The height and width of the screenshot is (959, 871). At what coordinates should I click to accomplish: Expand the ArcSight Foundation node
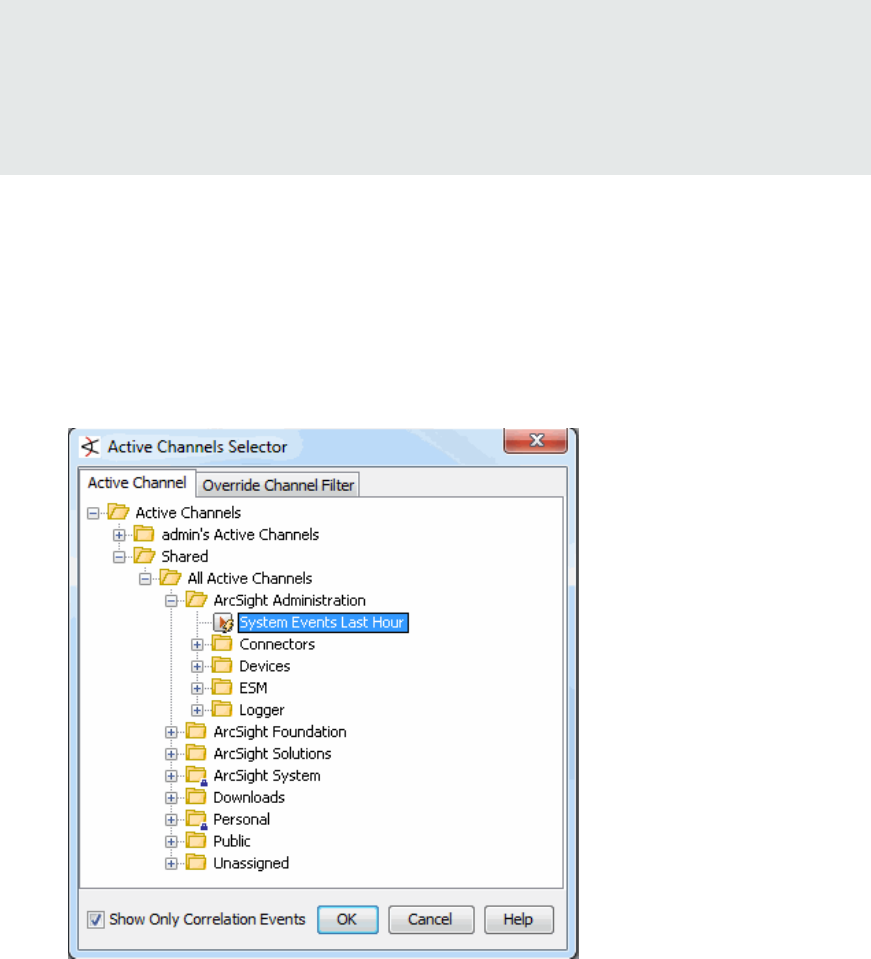coord(171,733)
